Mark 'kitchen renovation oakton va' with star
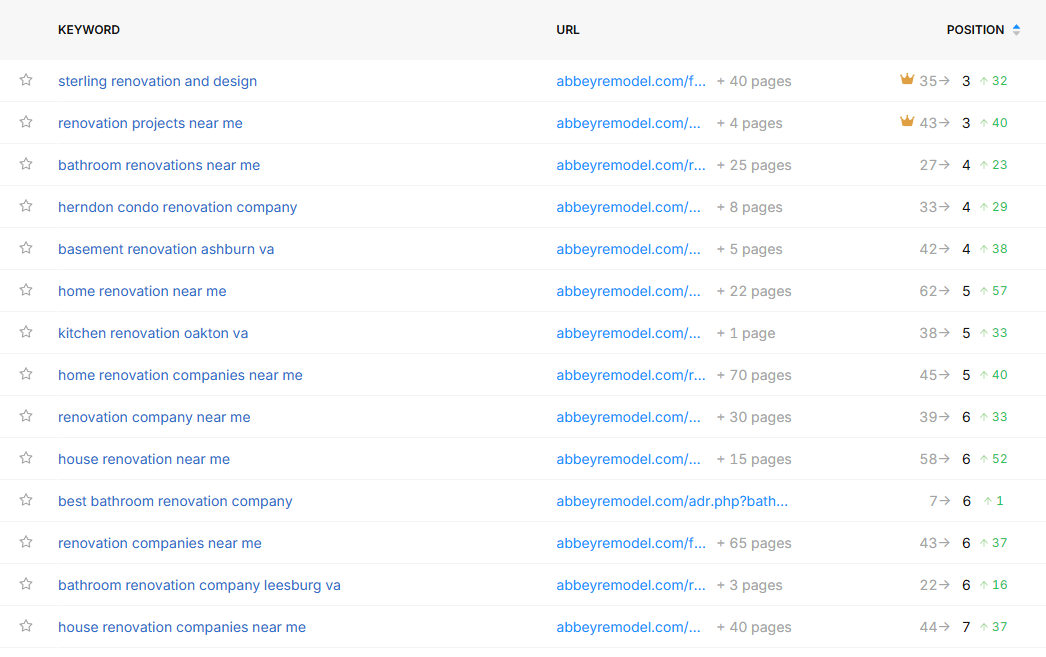This screenshot has height=657, width=1046. coord(26,332)
